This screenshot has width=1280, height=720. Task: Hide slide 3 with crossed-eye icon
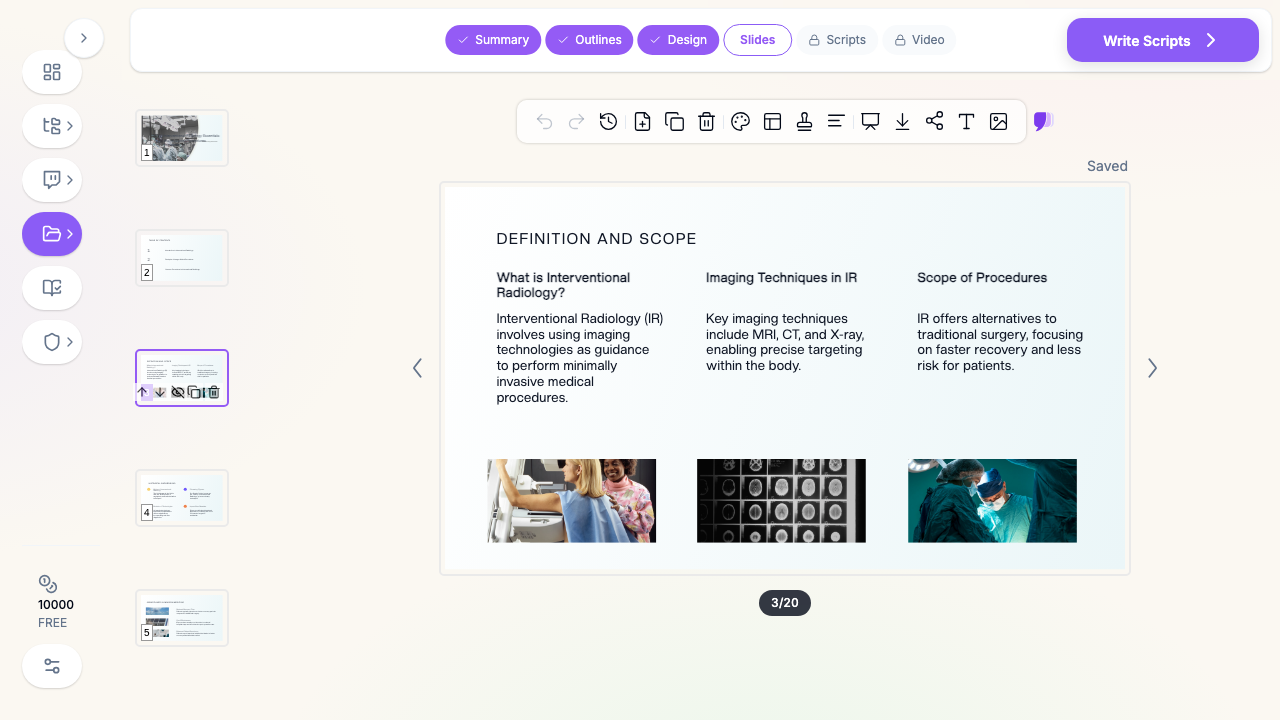coord(177,392)
